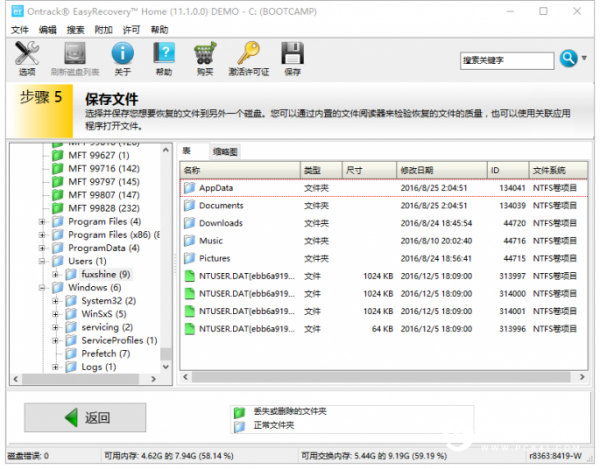Sort by the 文件系统 column header
Viewport: 600px width, 469px height.
tap(558, 170)
